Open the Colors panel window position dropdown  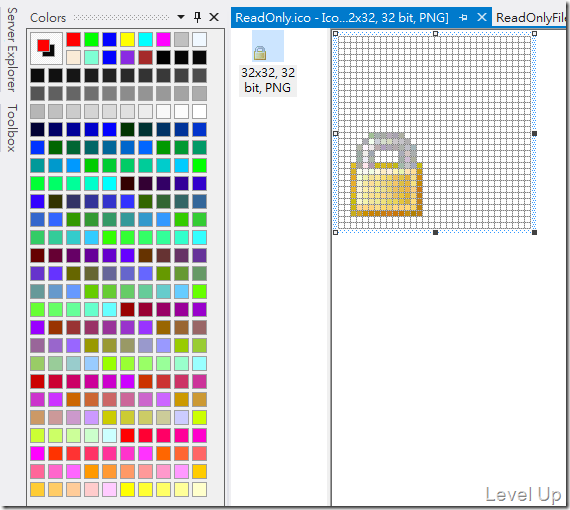click(x=181, y=17)
